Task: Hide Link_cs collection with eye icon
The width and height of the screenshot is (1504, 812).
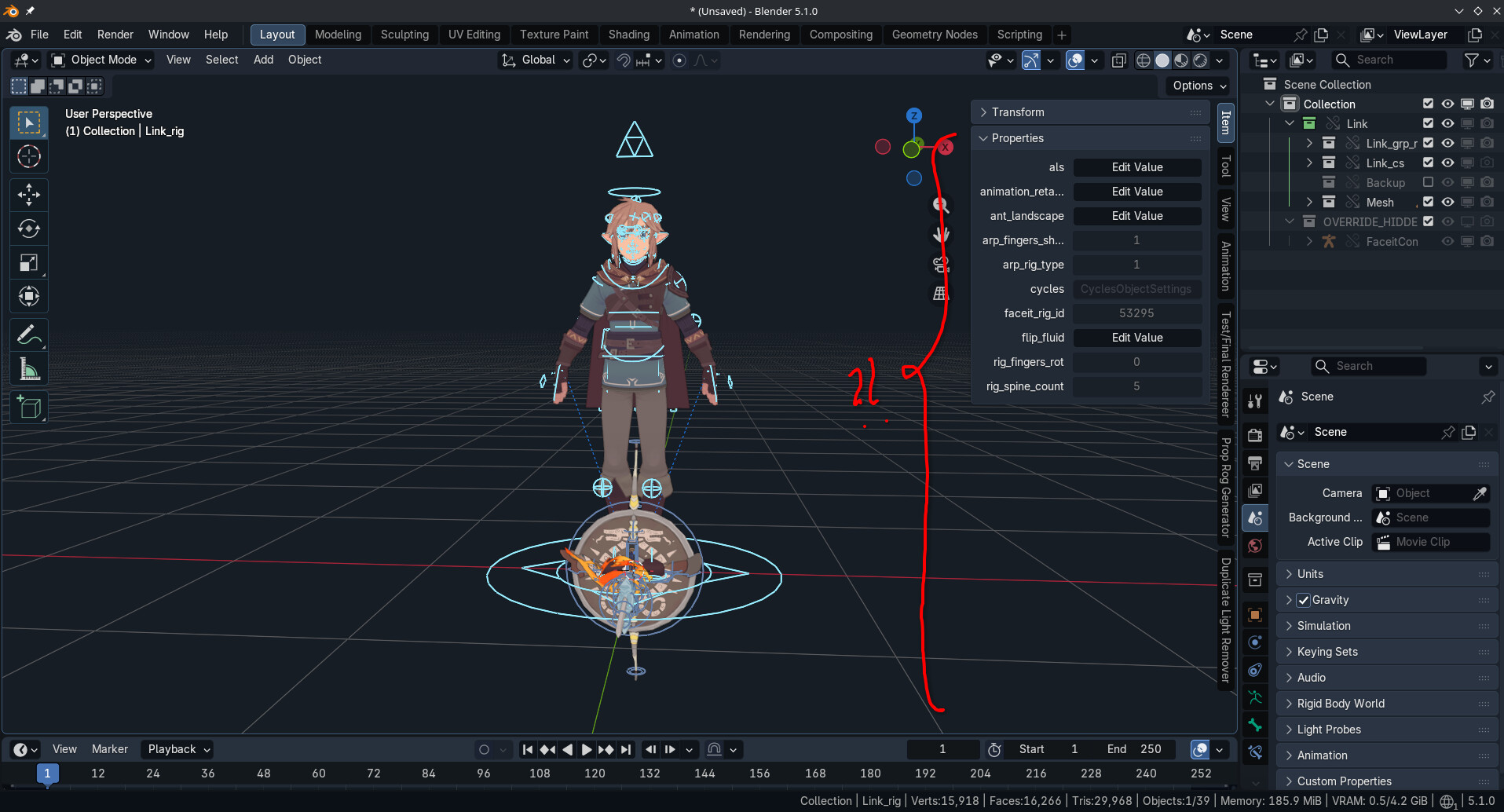Action: (x=1447, y=163)
